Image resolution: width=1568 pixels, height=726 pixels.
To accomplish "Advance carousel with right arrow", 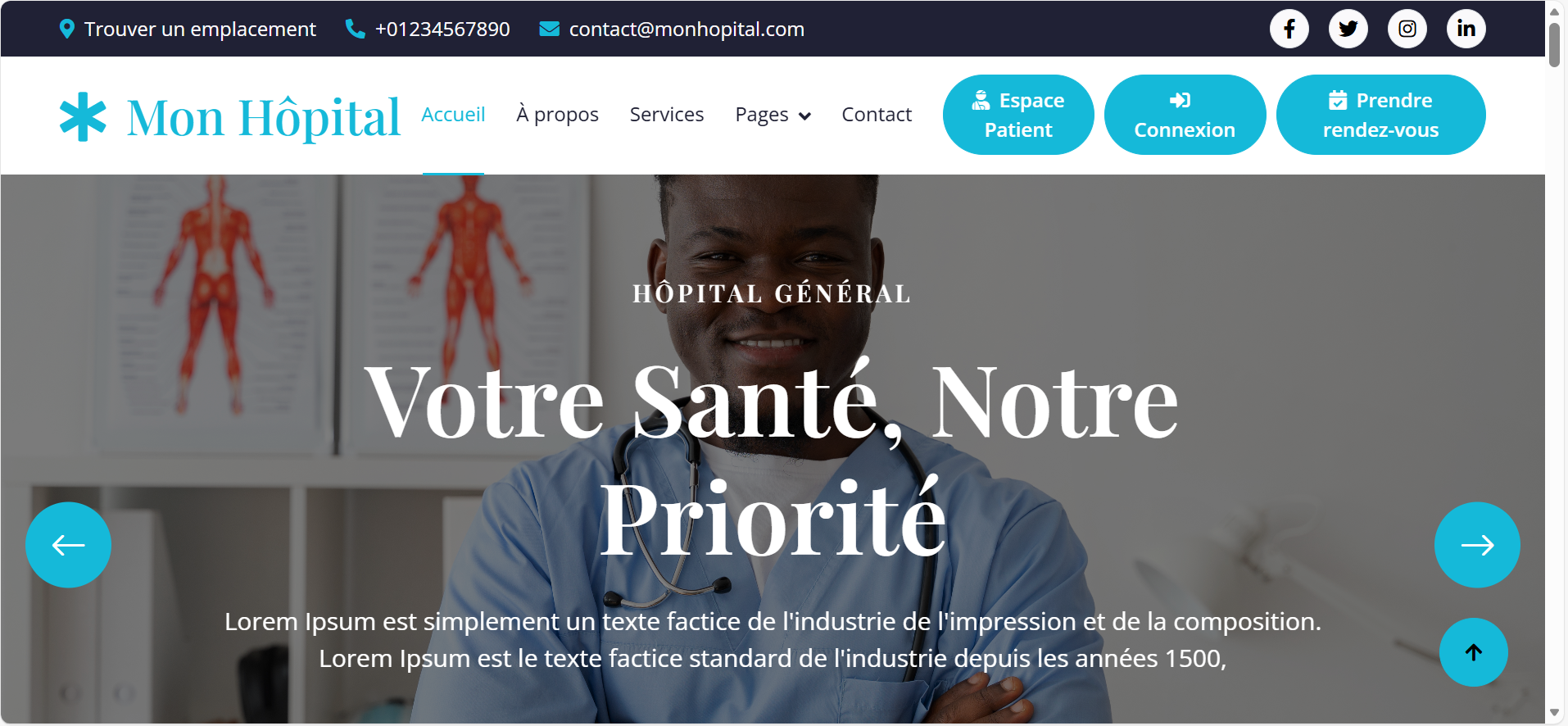I will click(1477, 545).
